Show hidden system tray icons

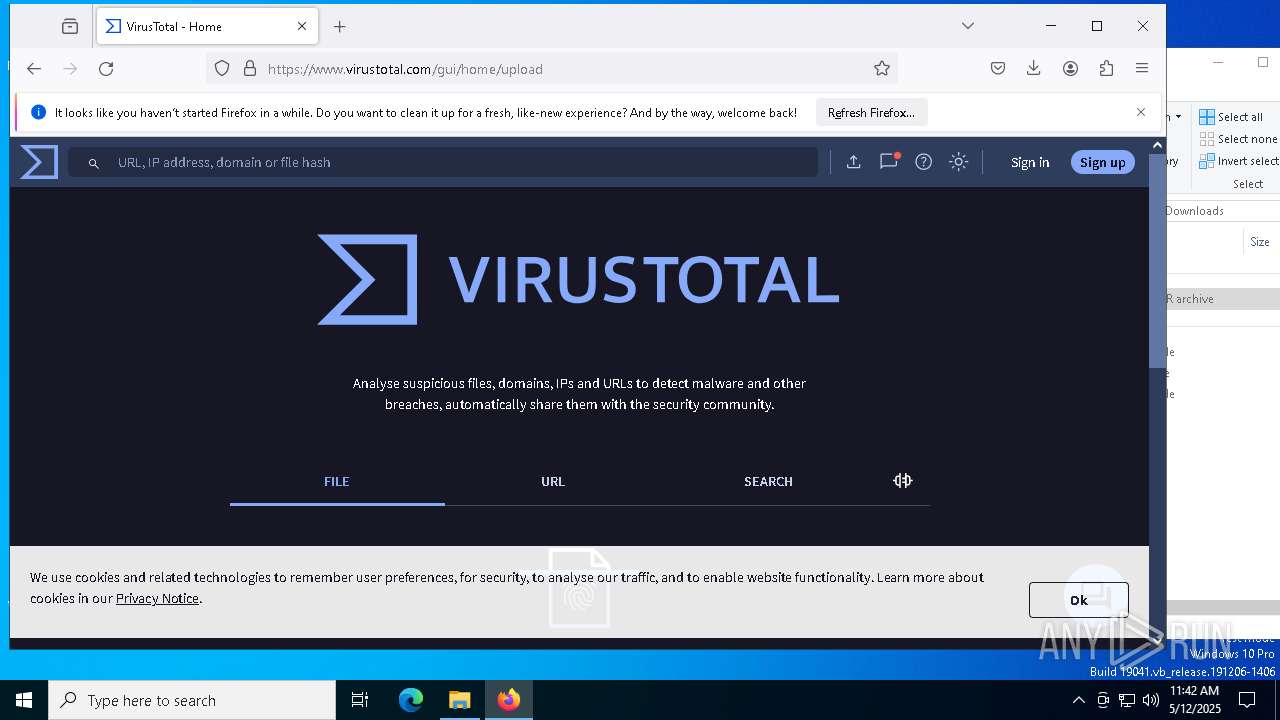point(1078,700)
